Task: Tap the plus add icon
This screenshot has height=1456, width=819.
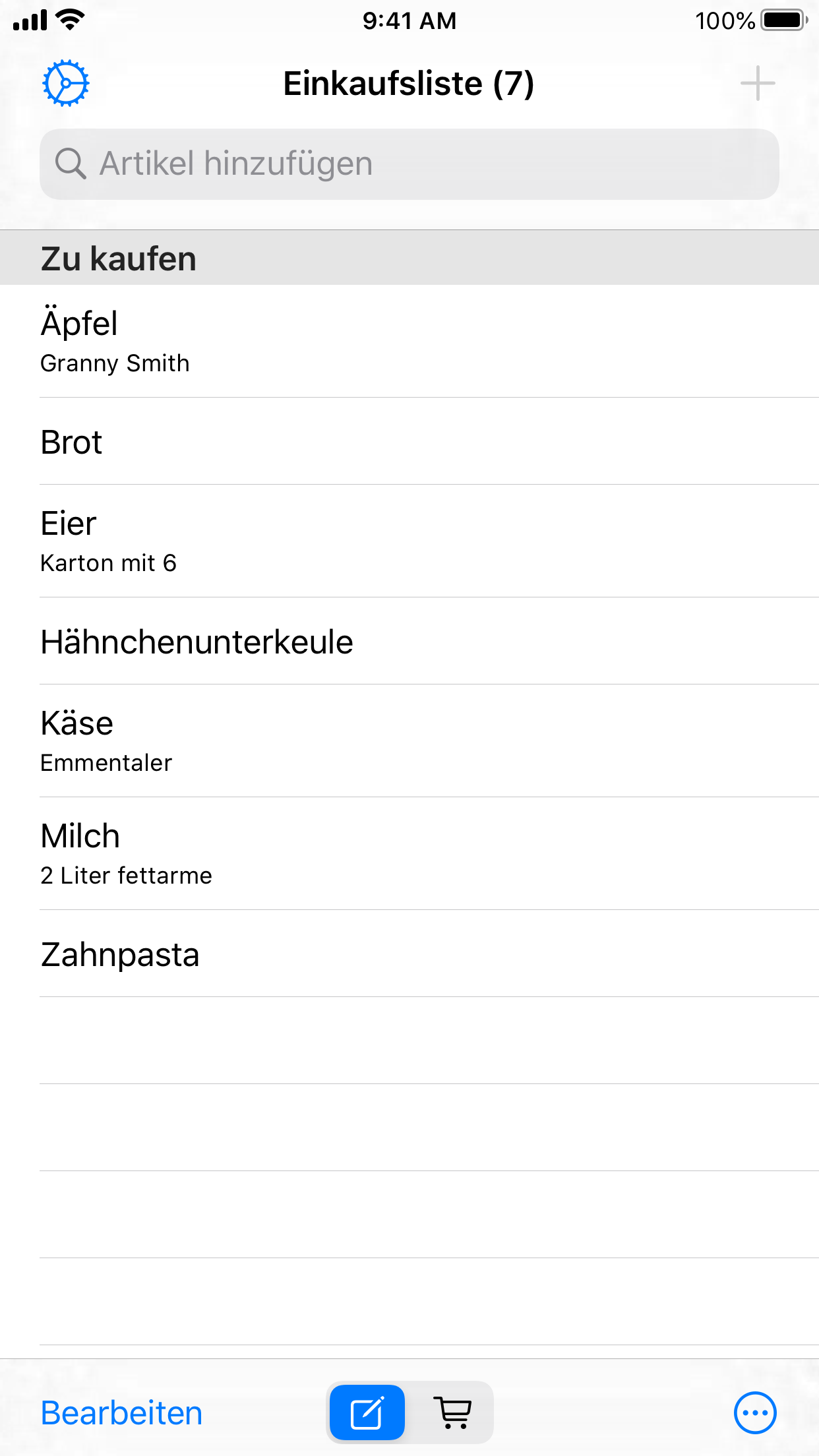Action: [757, 84]
